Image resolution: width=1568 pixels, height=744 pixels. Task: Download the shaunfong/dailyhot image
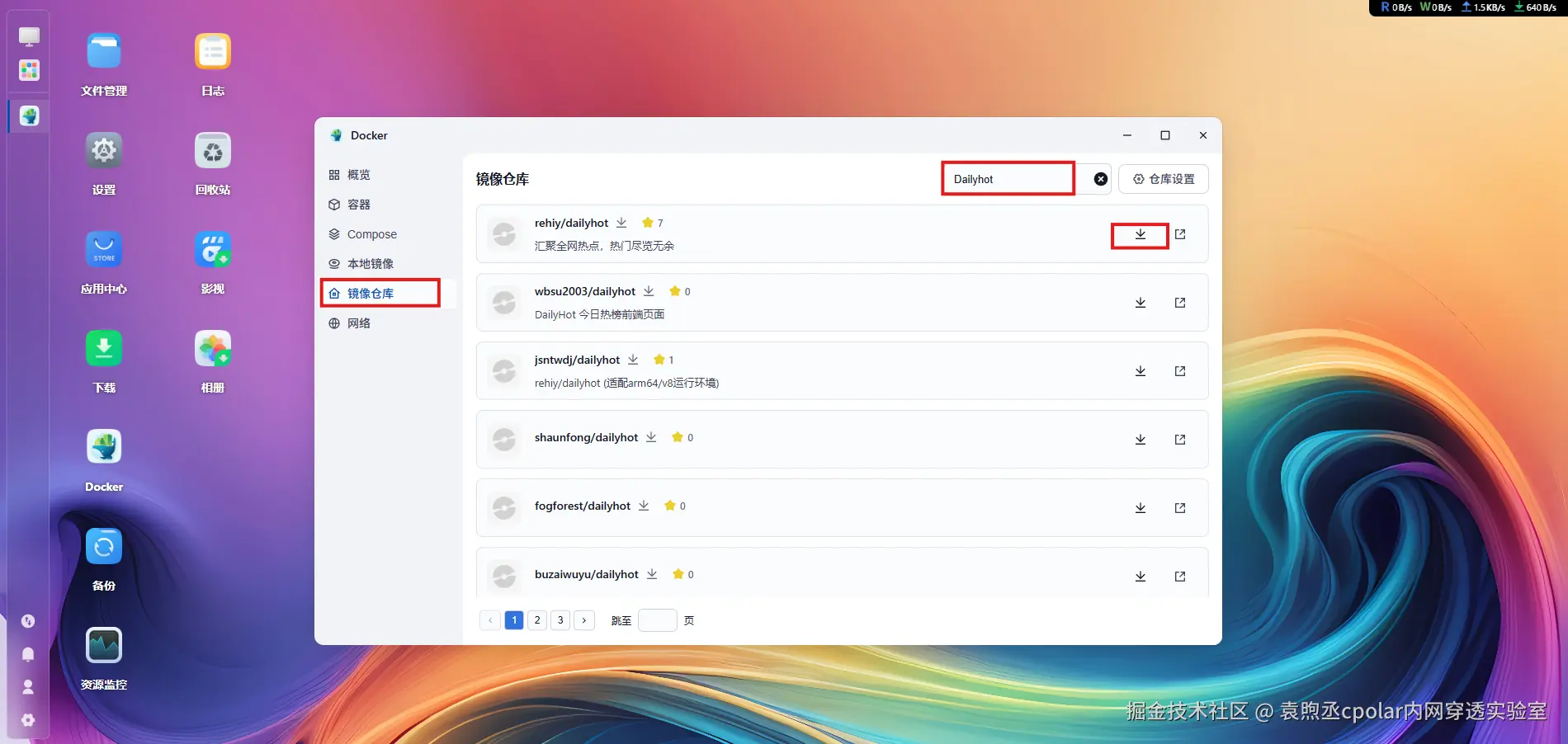1140,440
